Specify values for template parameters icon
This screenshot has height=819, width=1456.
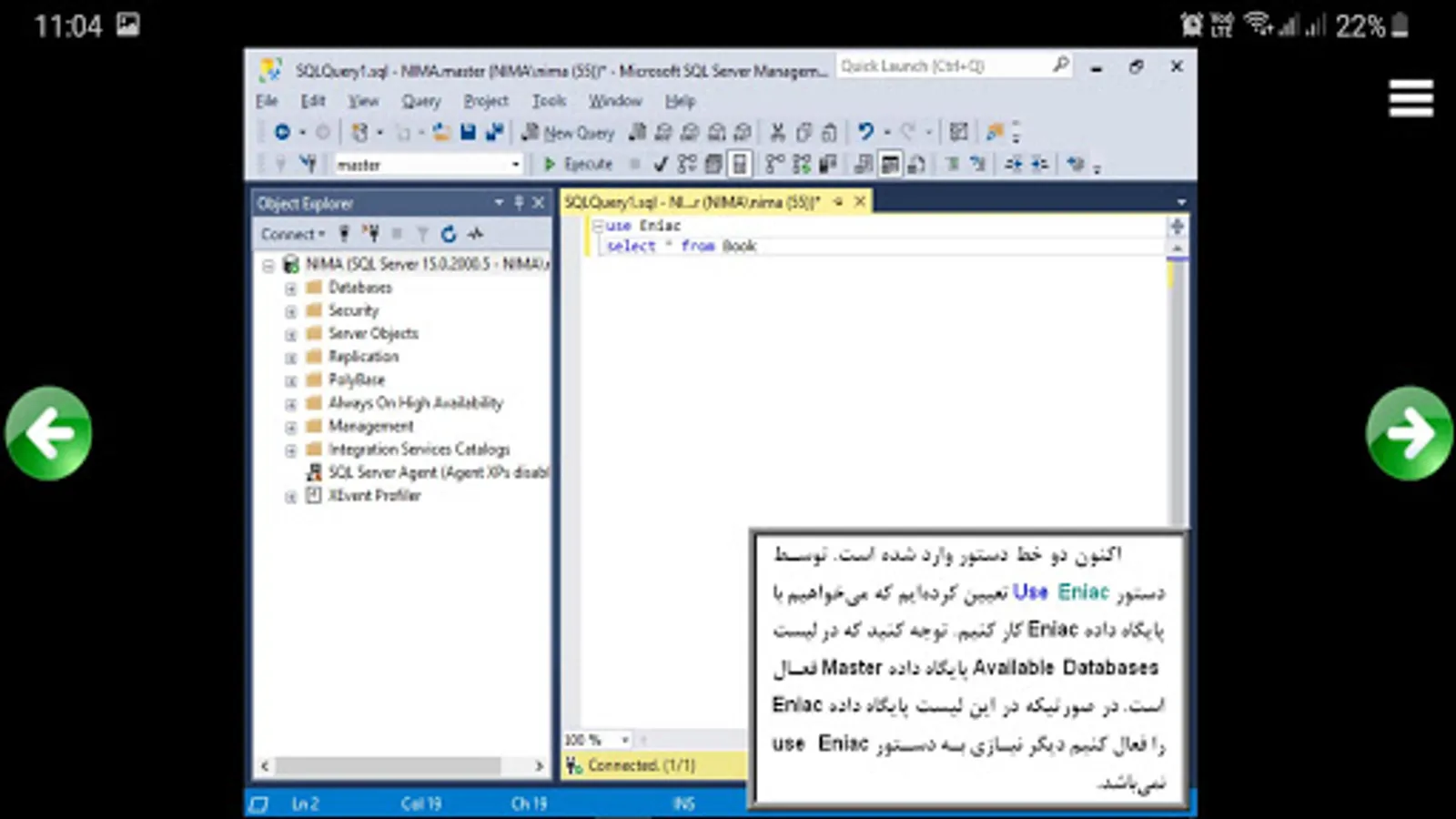click(x=1076, y=164)
